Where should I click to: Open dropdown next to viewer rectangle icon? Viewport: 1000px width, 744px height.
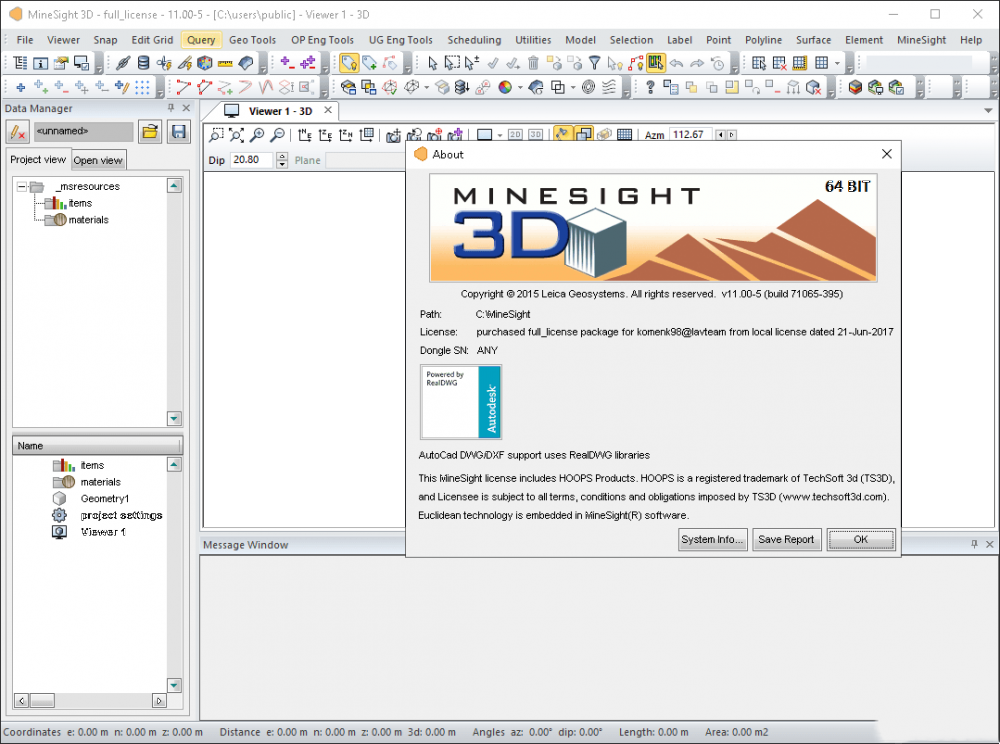pos(500,135)
